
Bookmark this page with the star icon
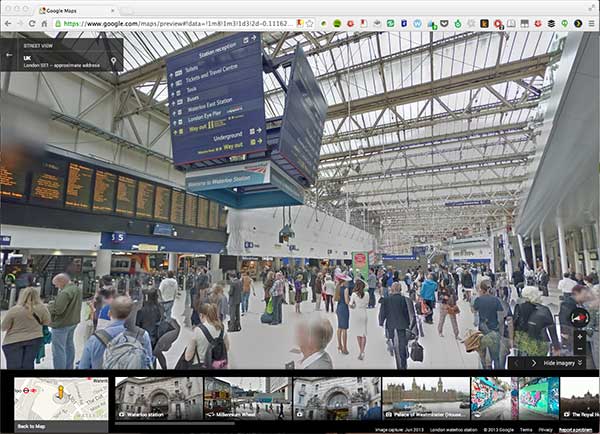point(310,24)
